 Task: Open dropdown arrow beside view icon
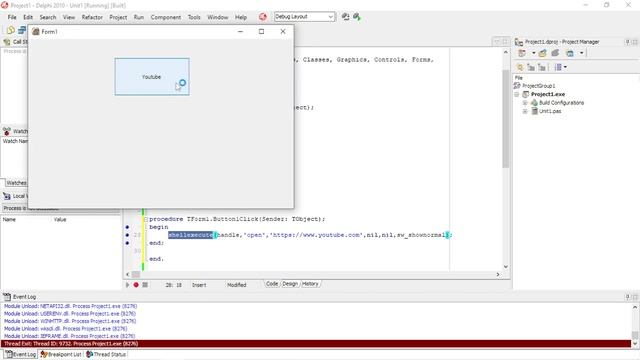tap(582, 53)
